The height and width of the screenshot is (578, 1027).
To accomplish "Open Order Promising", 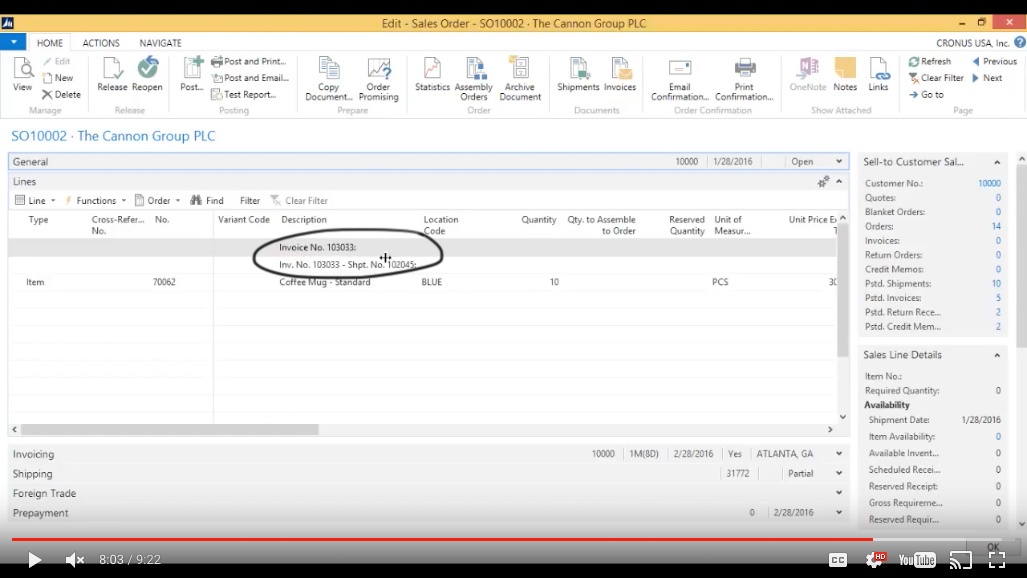I will pyautogui.click(x=379, y=79).
